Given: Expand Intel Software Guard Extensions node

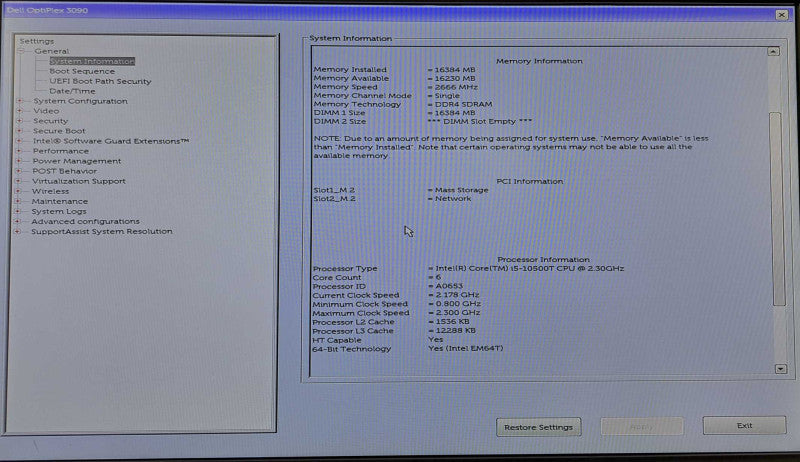Looking at the screenshot, I should pyautogui.click(x=19, y=141).
